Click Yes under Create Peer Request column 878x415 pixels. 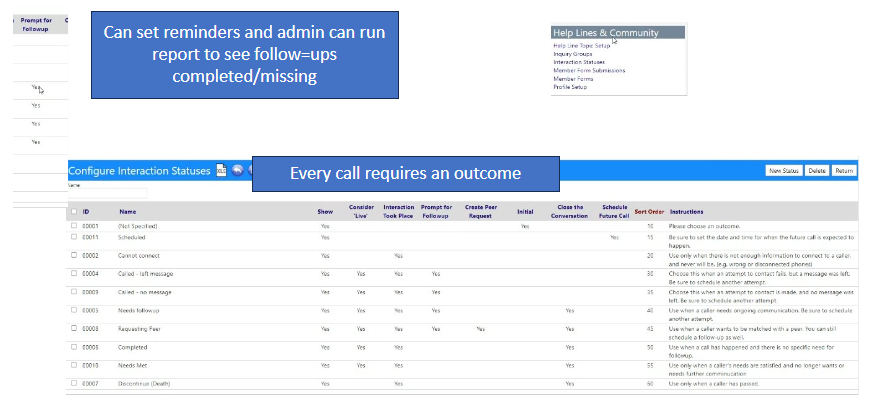(480, 329)
